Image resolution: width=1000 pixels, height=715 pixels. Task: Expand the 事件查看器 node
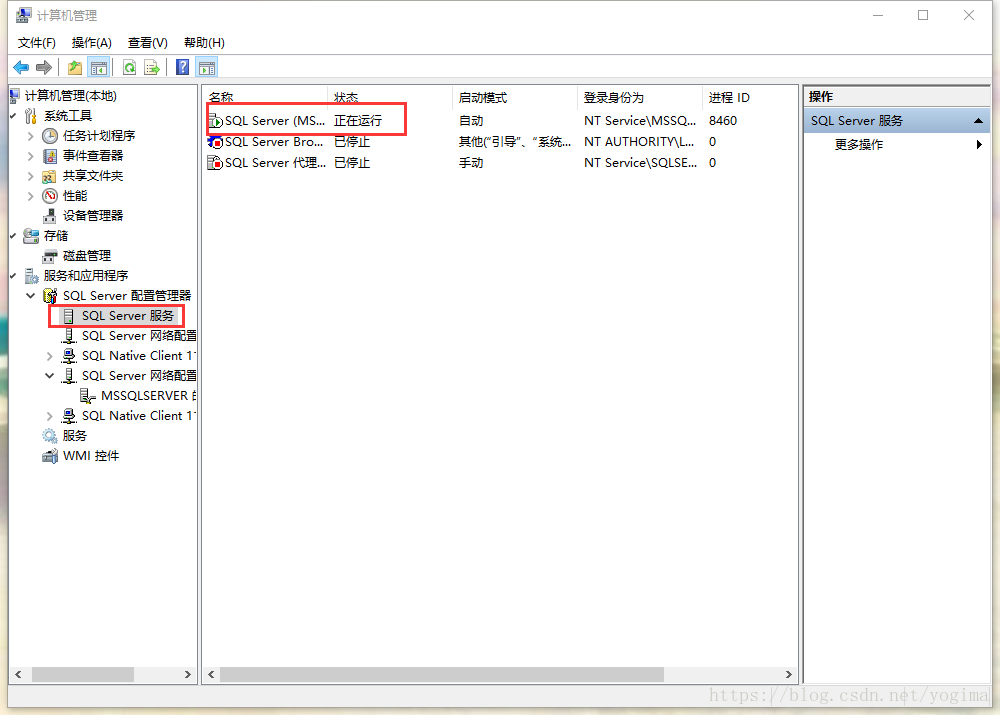[x=31, y=156]
